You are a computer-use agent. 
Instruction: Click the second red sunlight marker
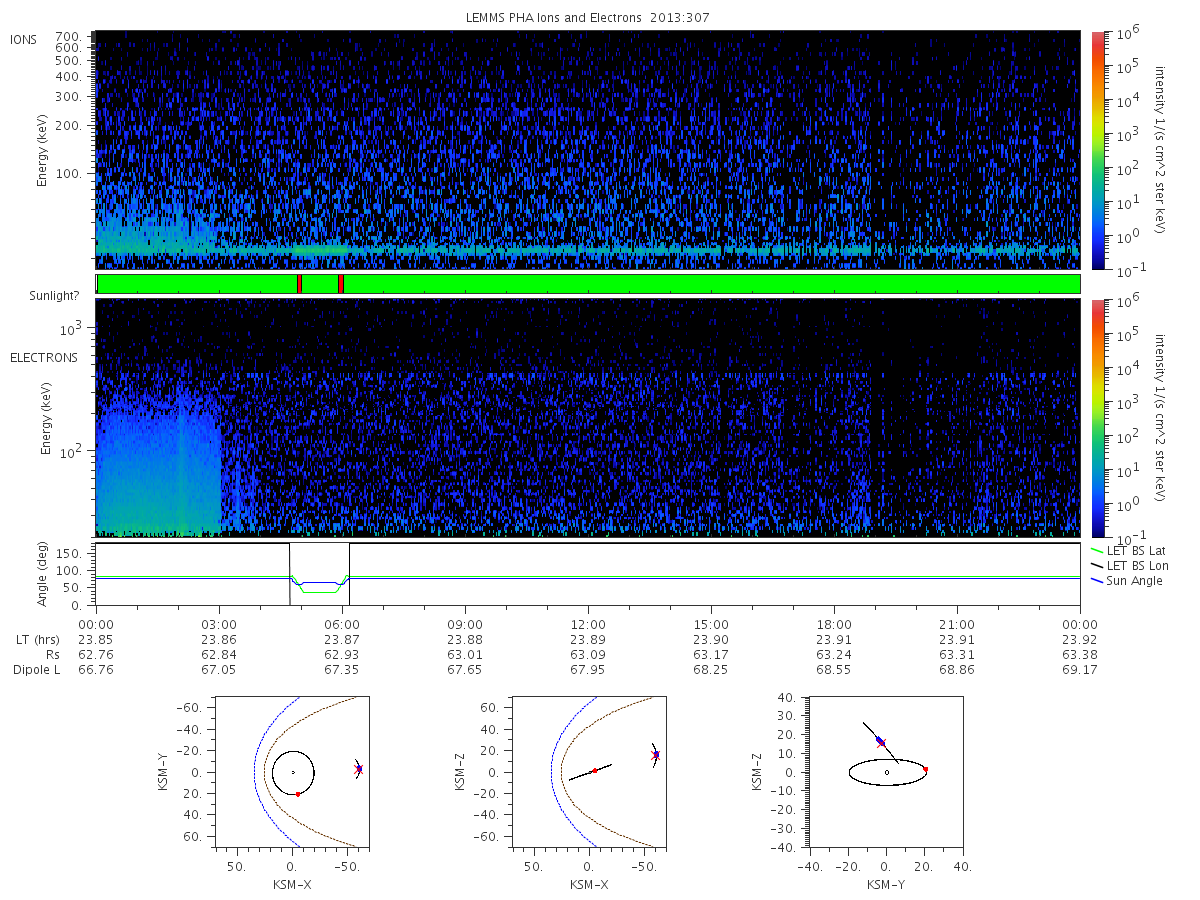[x=341, y=284]
